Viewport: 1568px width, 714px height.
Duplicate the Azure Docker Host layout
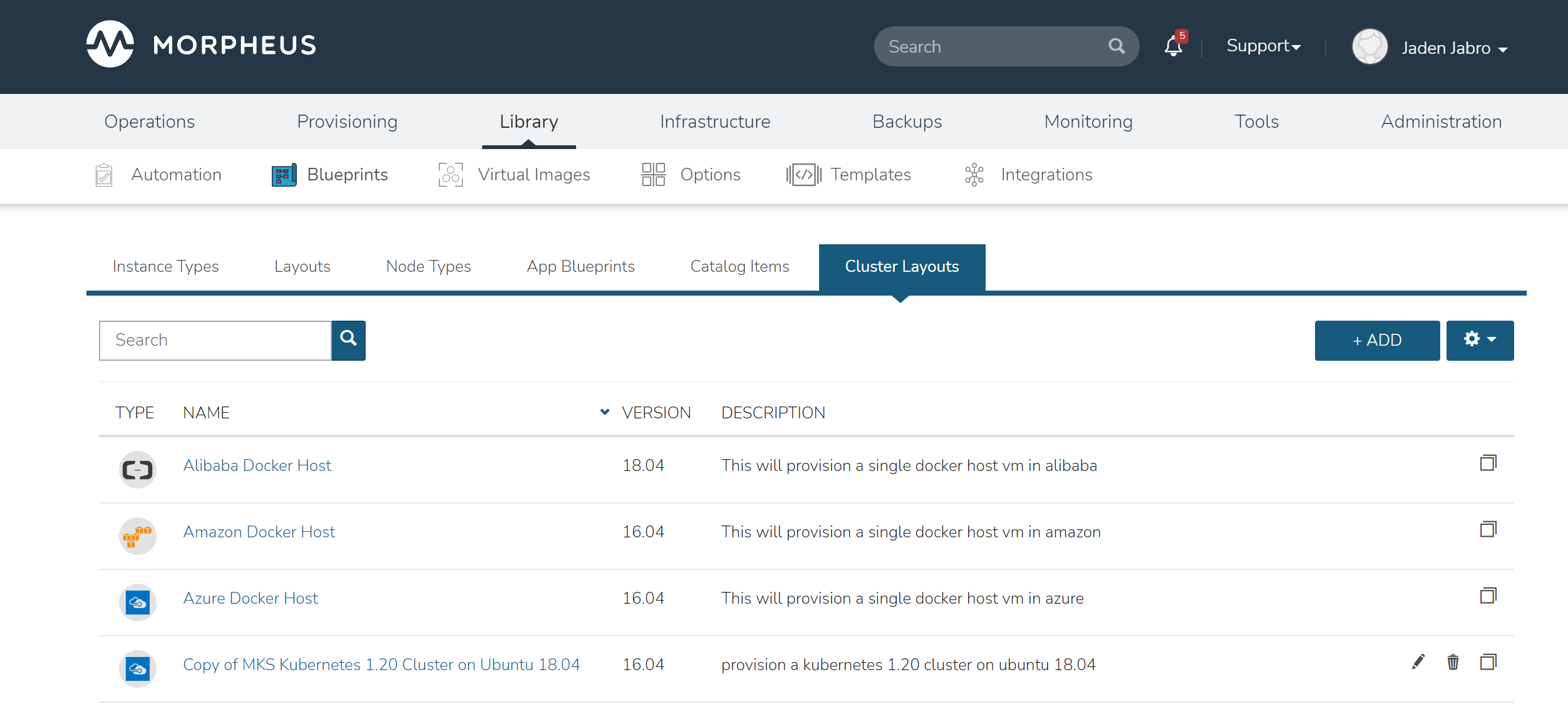[1488, 596]
